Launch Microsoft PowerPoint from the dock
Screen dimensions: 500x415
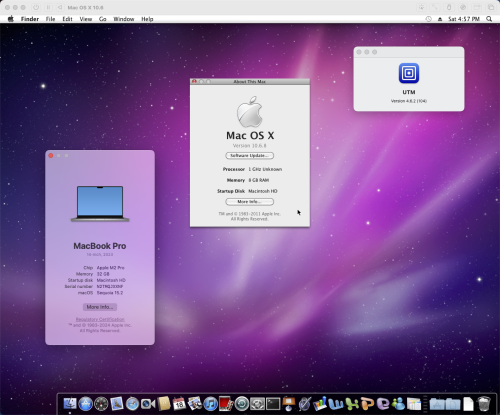click(367, 404)
